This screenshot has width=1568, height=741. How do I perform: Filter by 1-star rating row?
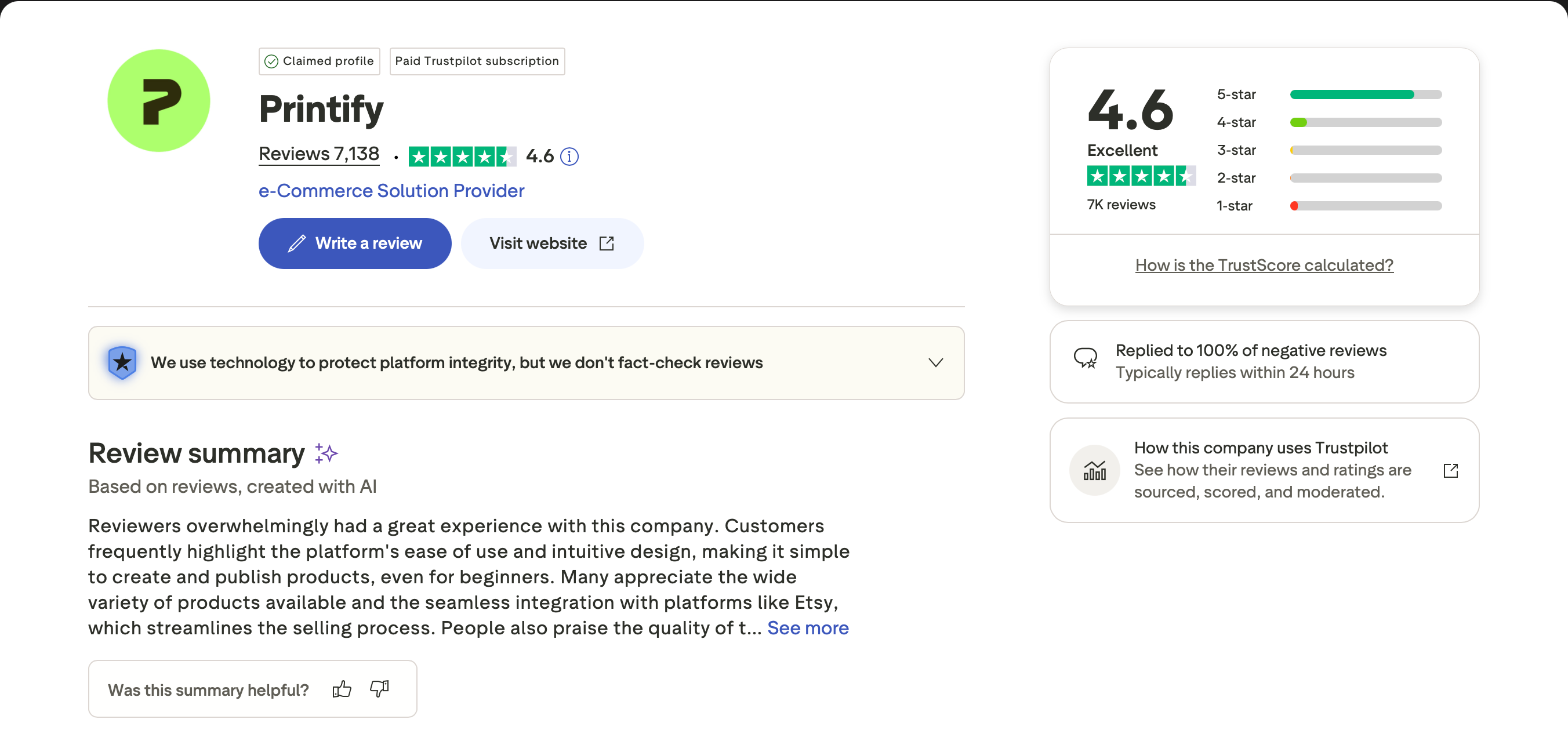click(x=1329, y=206)
